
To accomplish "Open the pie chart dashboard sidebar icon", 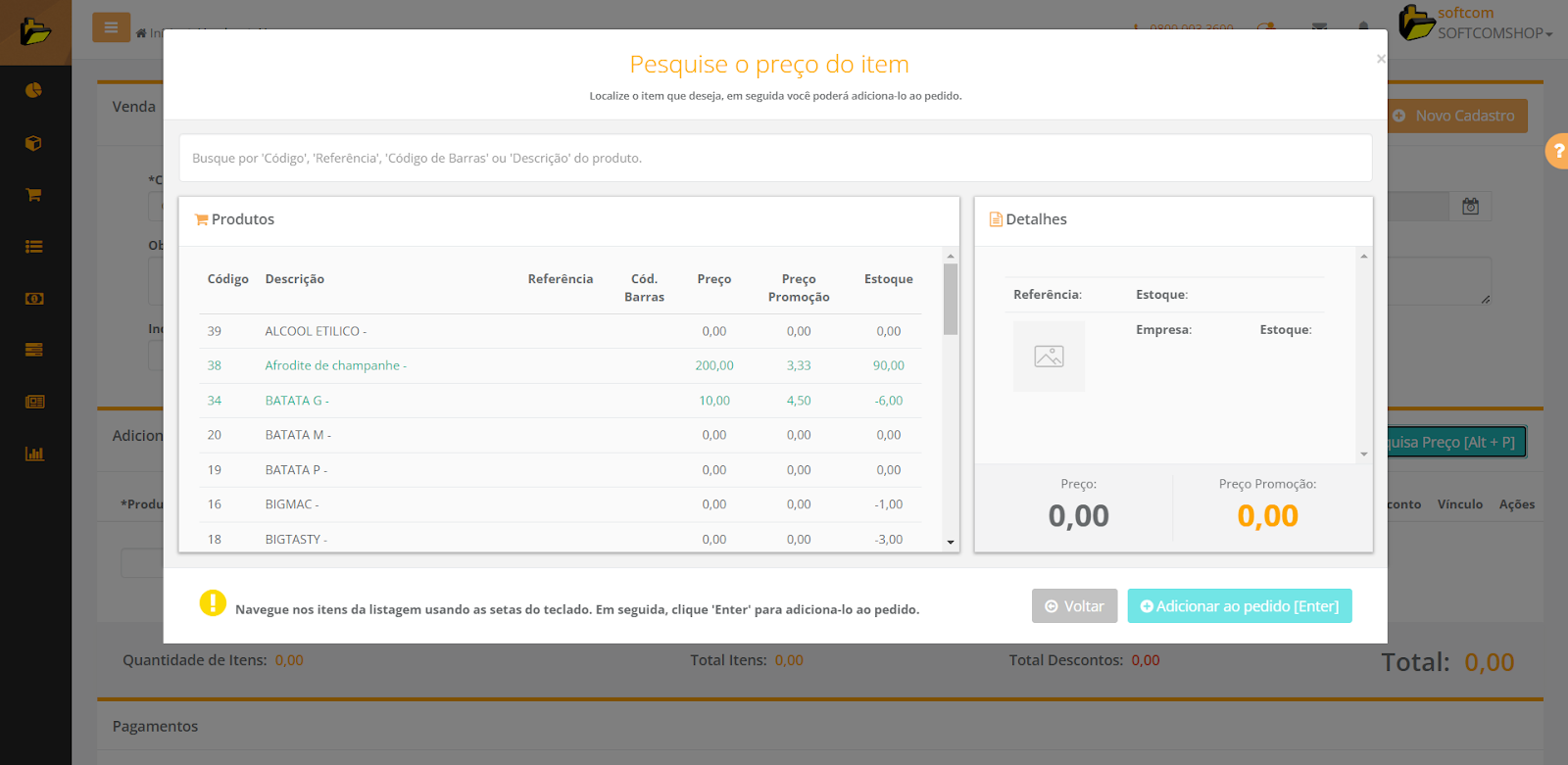I will pos(33,90).
